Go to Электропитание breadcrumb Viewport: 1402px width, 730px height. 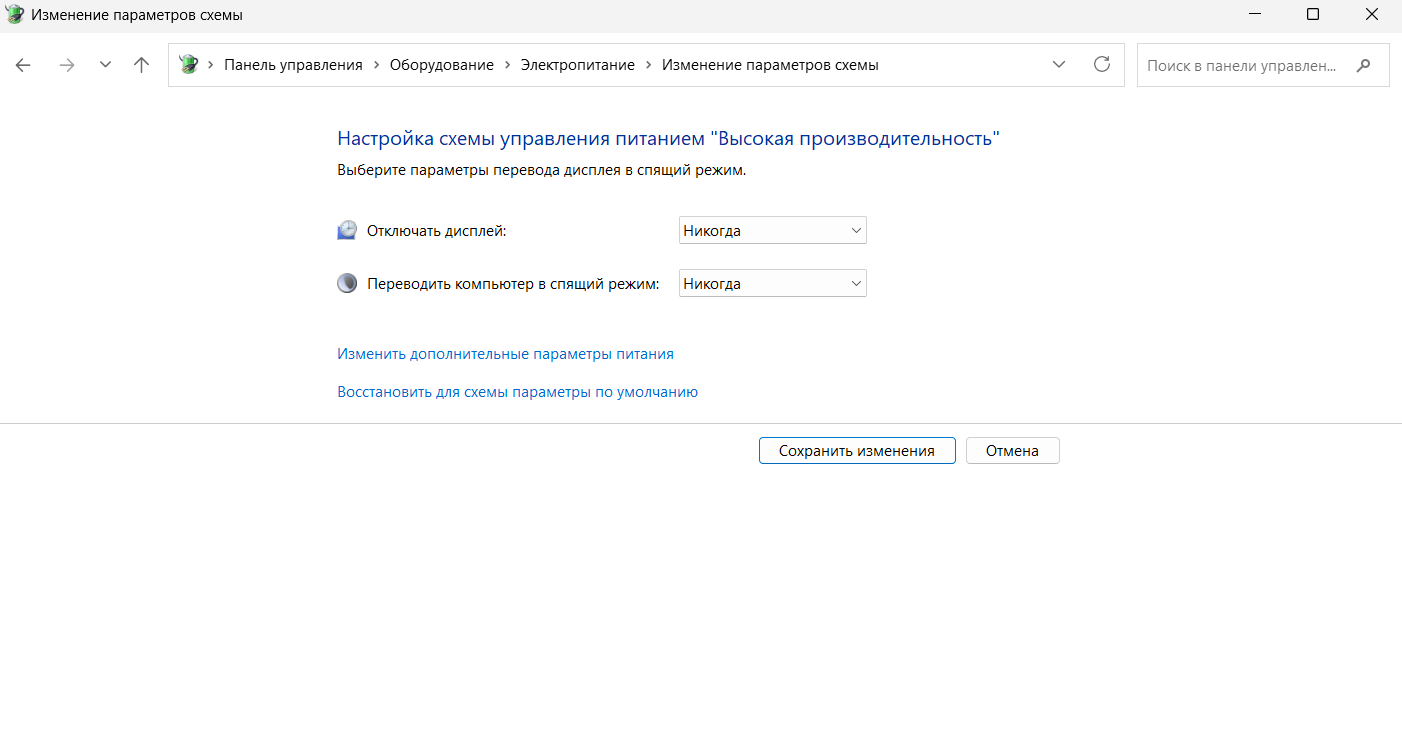pyautogui.click(x=577, y=65)
